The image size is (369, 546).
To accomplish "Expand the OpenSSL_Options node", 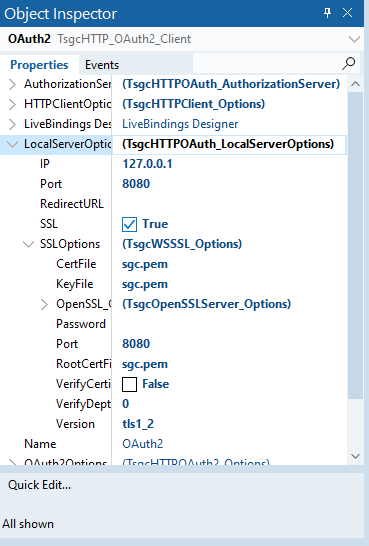I will tap(45, 304).
